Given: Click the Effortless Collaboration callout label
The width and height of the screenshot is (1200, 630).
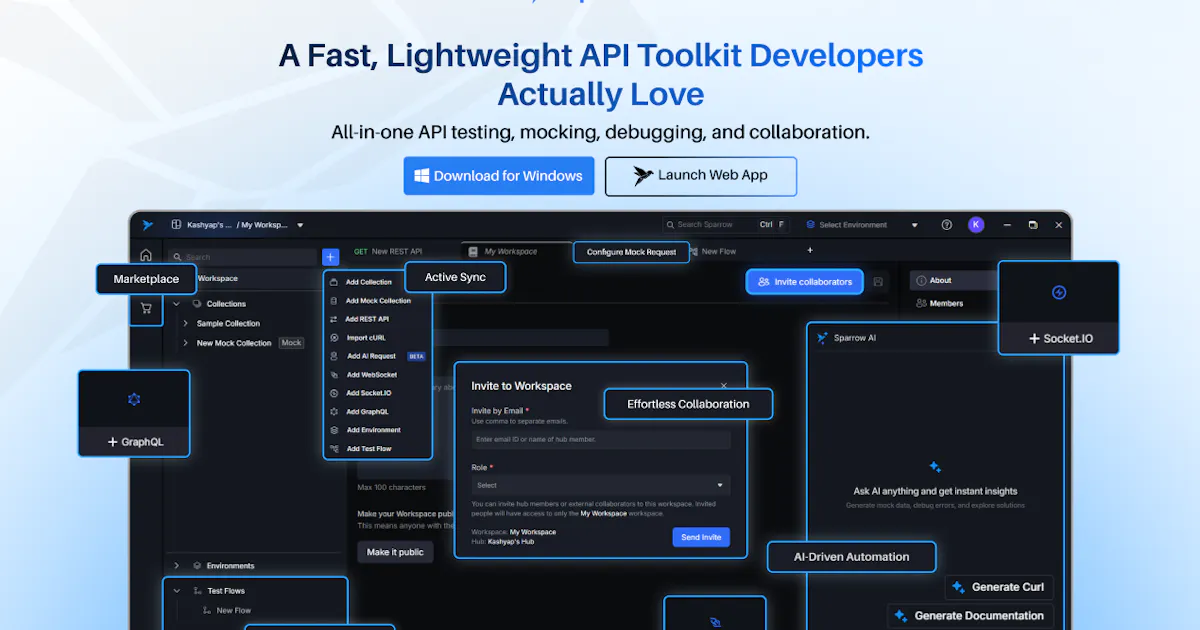Looking at the screenshot, I should (688, 404).
